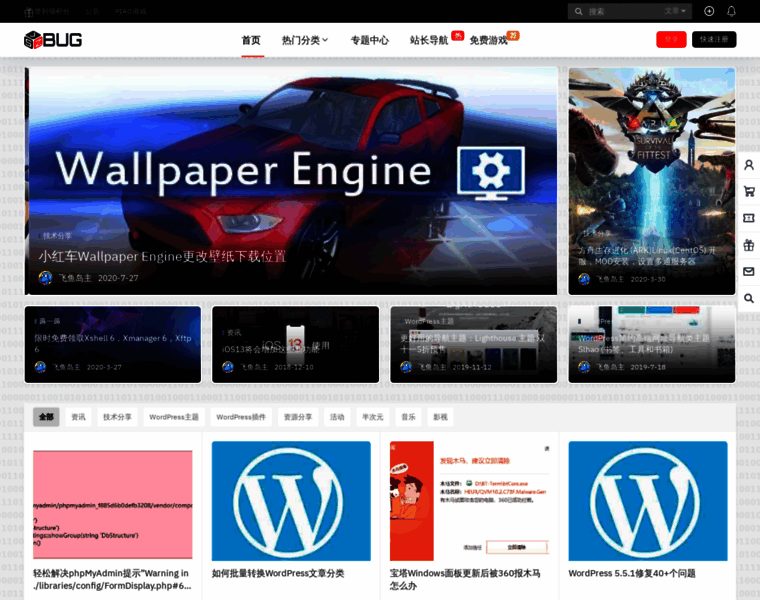The image size is (760, 600).
Task: Open the Slhao WordPress theme card
Action: (652, 344)
